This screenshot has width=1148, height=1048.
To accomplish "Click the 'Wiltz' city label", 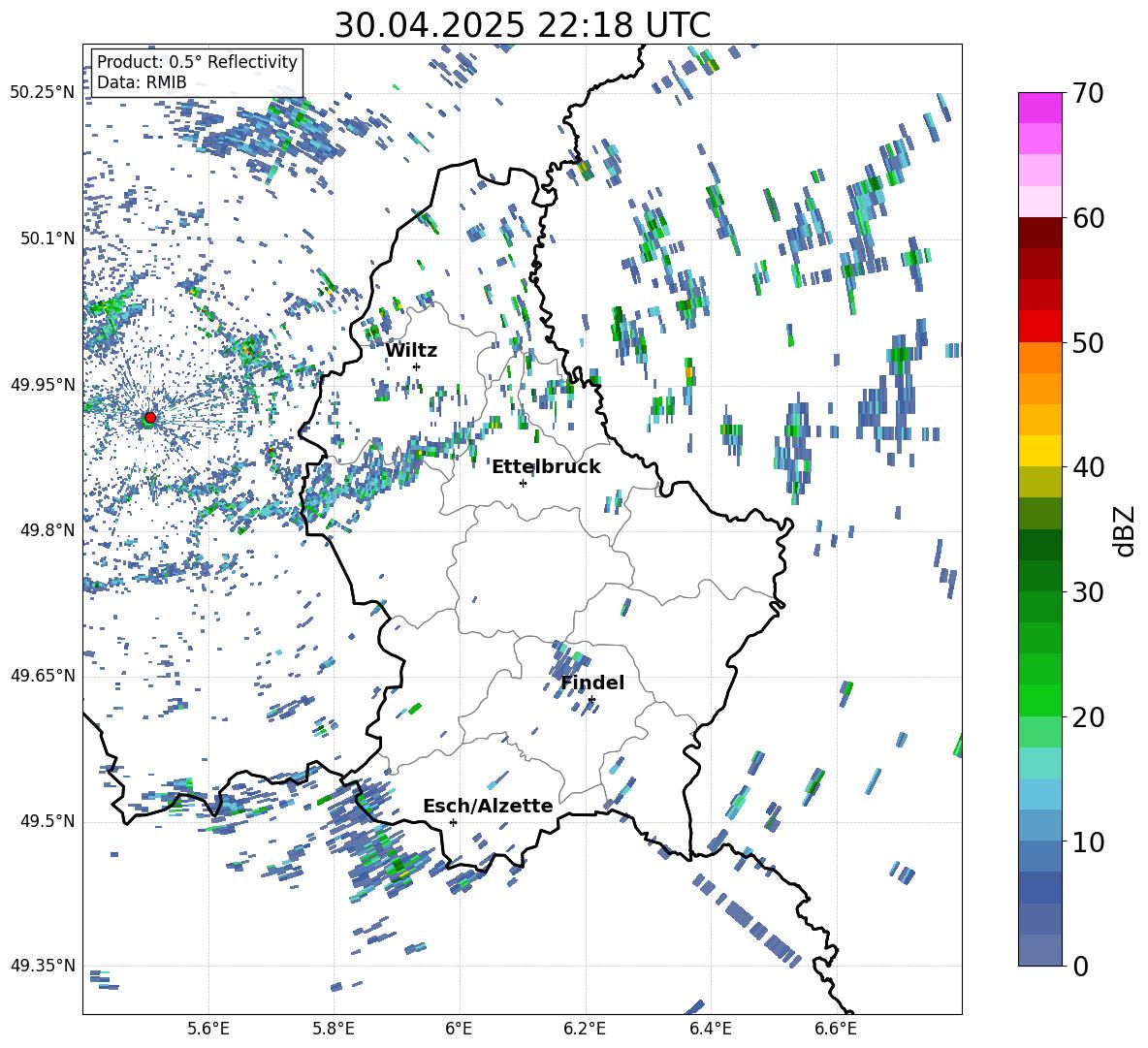I will [x=411, y=351].
